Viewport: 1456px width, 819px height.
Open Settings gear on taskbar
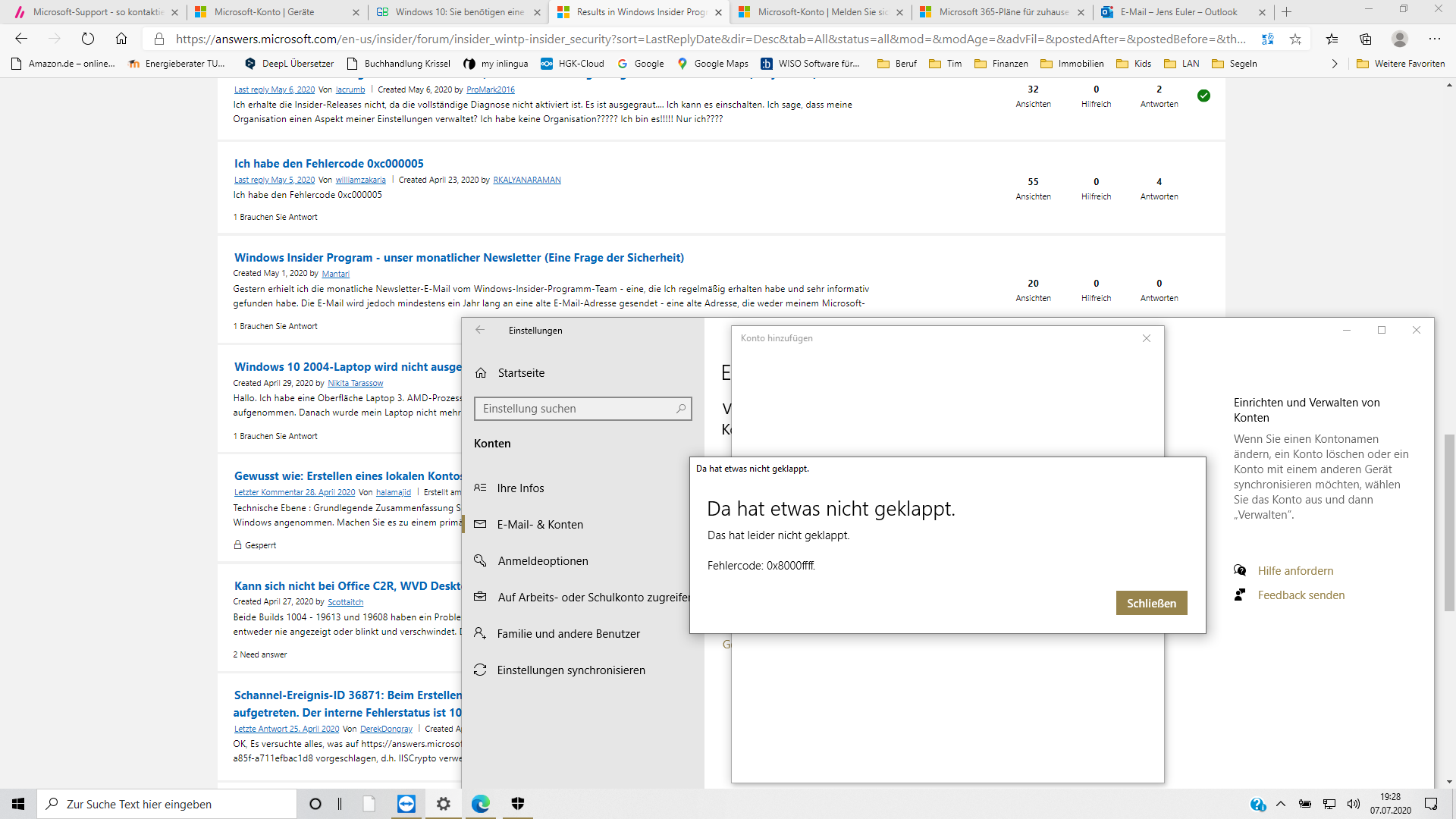click(x=444, y=804)
